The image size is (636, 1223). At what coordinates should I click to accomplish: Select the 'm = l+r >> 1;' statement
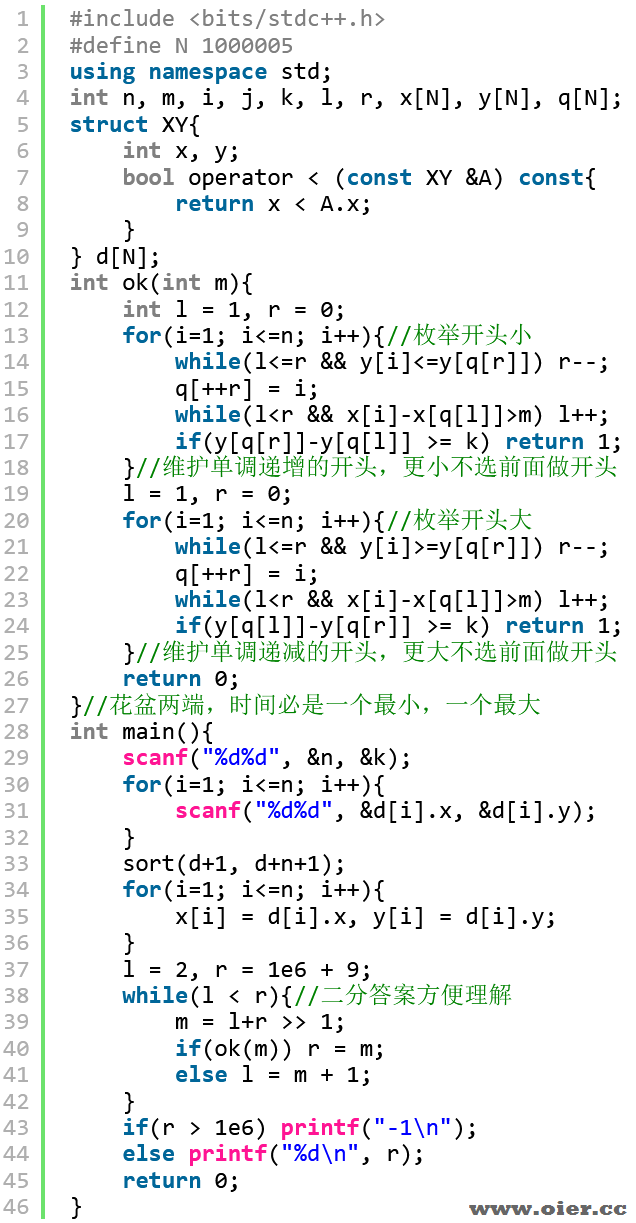(x=260, y=1021)
